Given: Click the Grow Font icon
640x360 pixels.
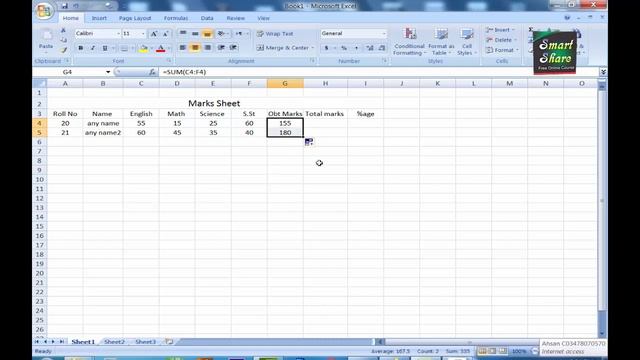Looking at the screenshot, I should [153, 34].
